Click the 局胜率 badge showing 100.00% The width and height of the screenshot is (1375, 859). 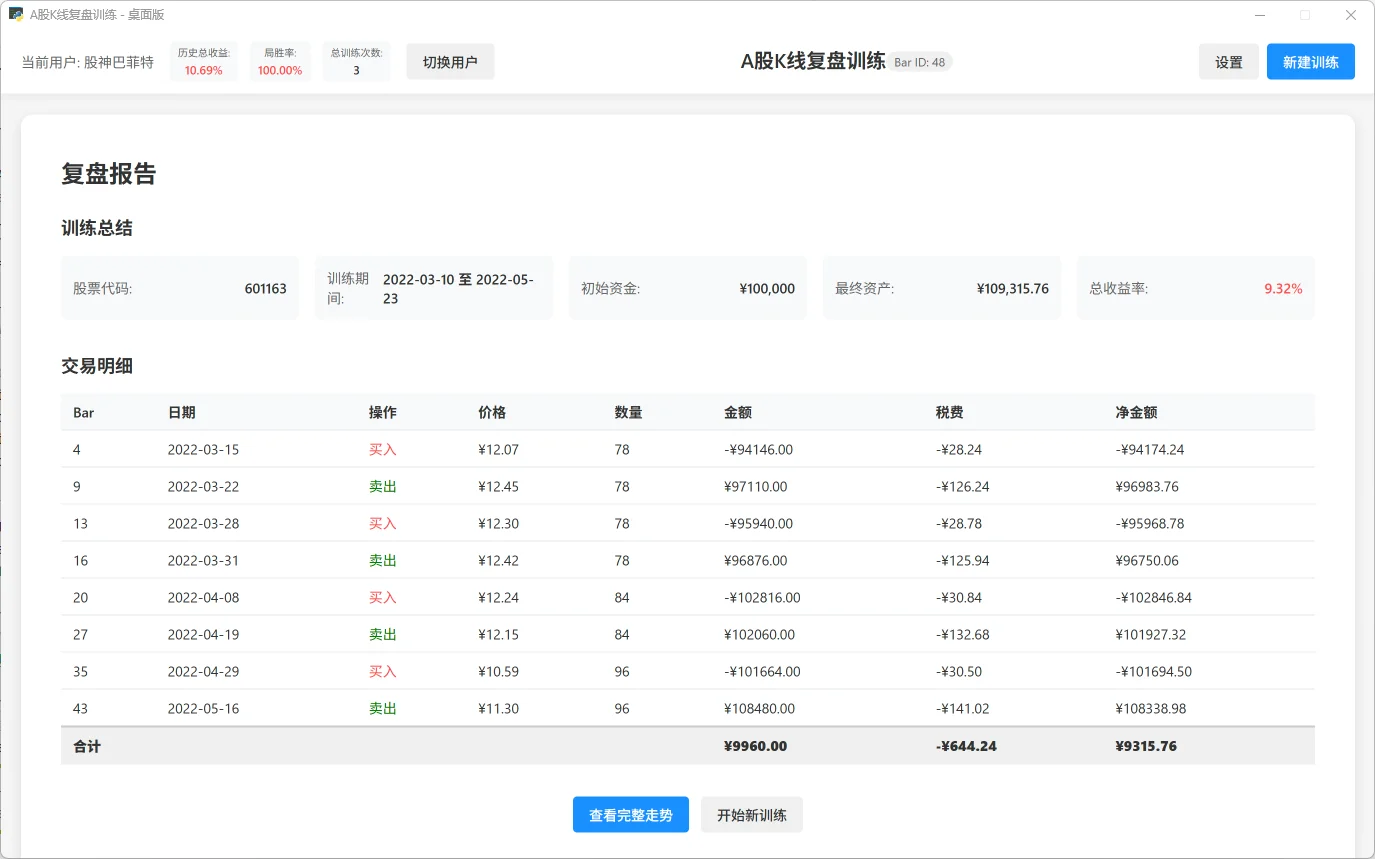pos(280,61)
